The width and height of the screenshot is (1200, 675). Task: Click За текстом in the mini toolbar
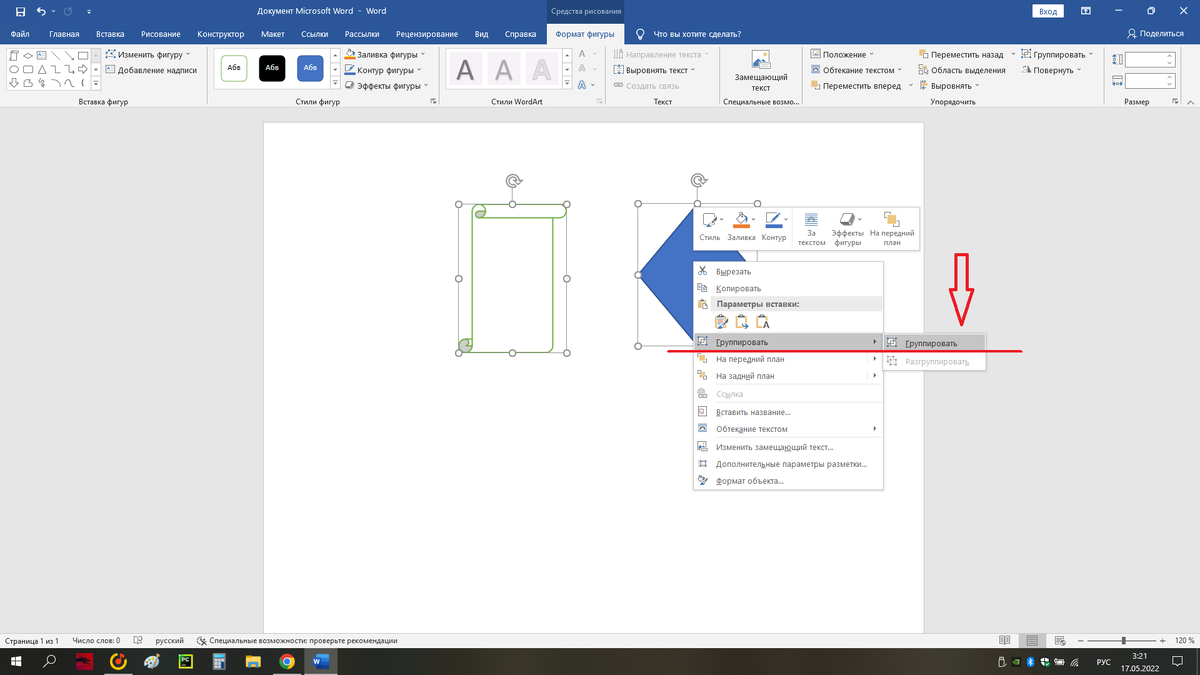811,228
